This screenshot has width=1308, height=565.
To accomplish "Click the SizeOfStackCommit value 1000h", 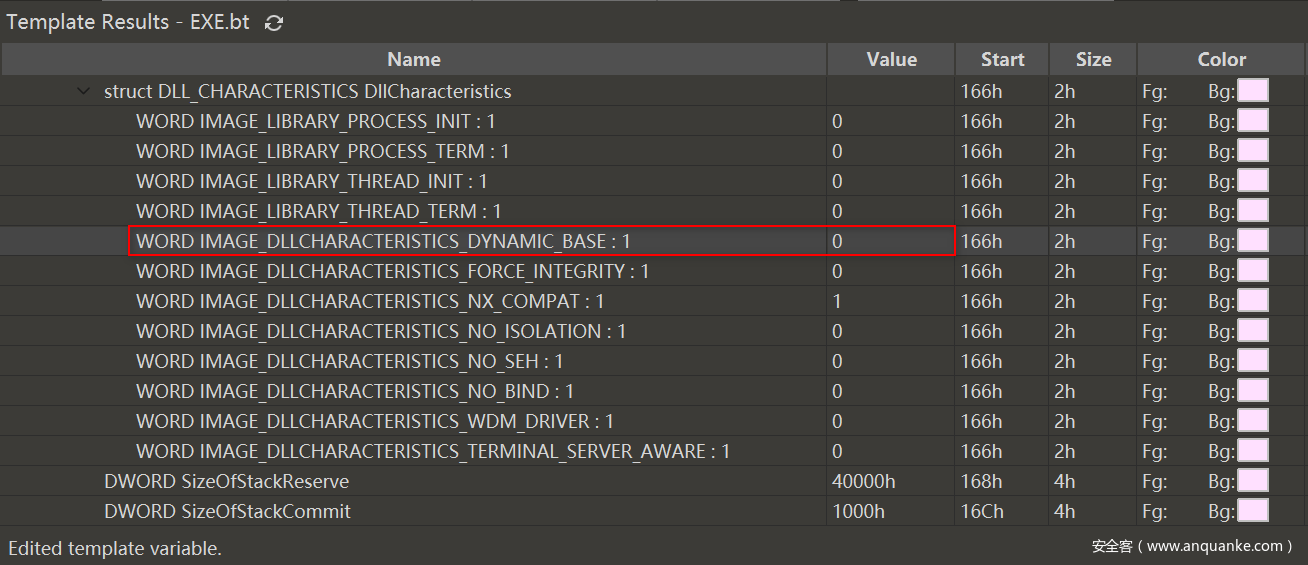I will (x=858, y=511).
